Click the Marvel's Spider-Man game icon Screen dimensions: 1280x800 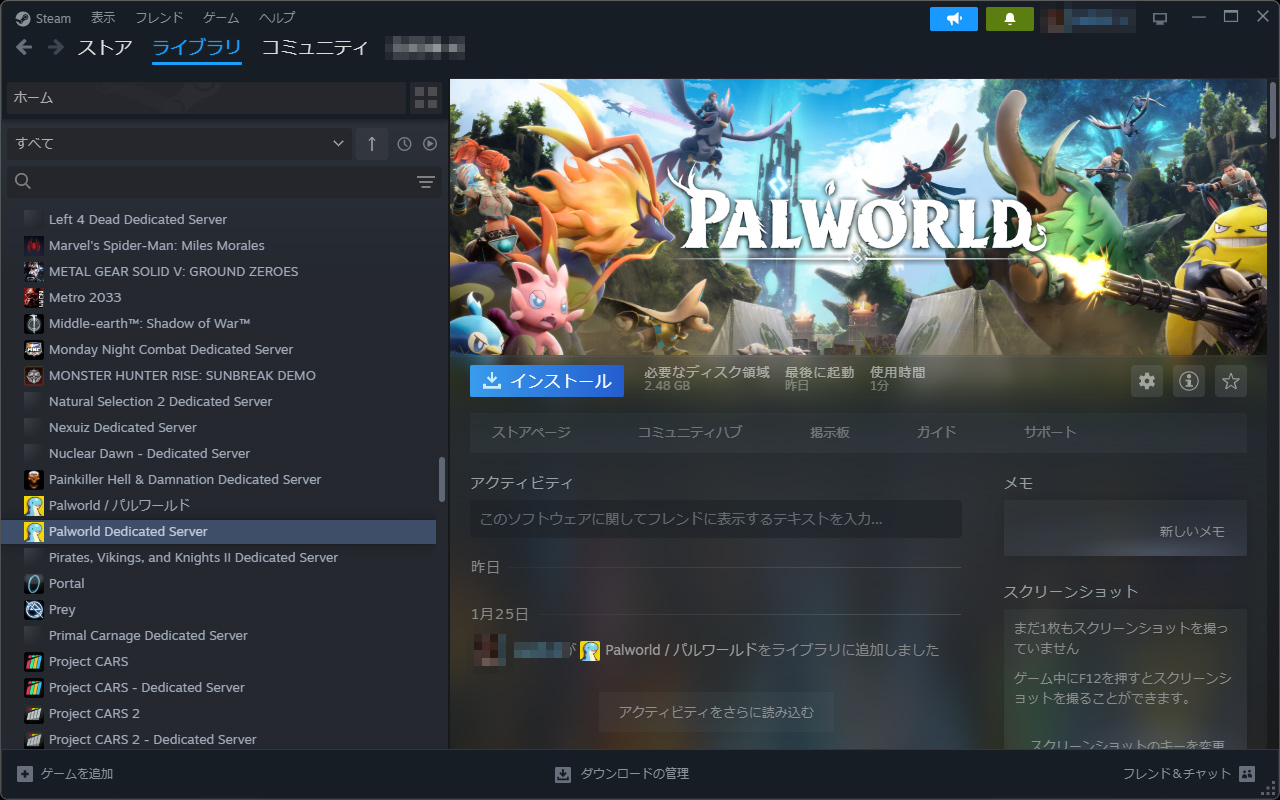tap(34, 245)
